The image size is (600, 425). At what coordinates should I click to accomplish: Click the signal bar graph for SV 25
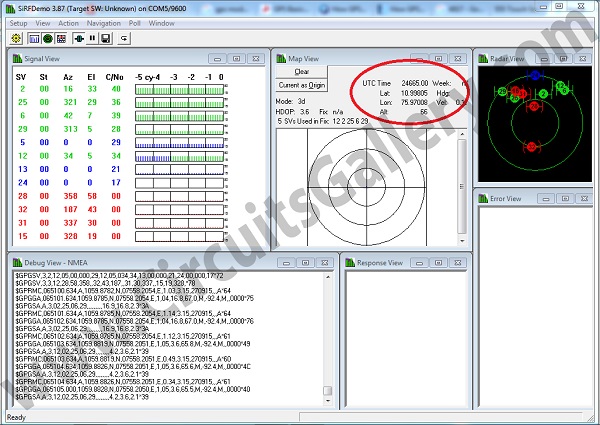pos(179,103)
